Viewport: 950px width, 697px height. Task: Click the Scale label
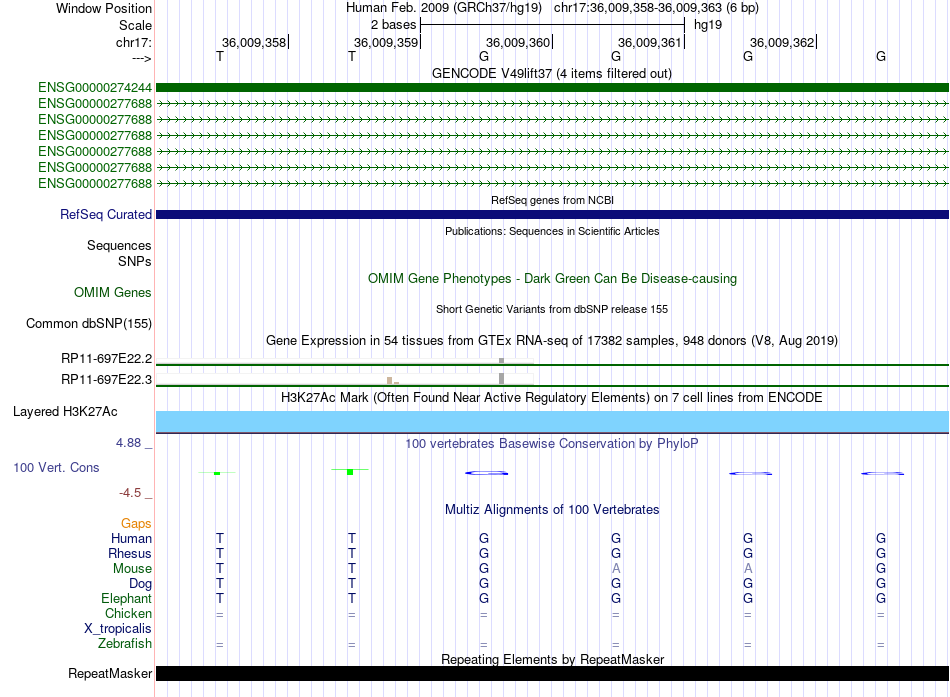(x=135, y=25)
